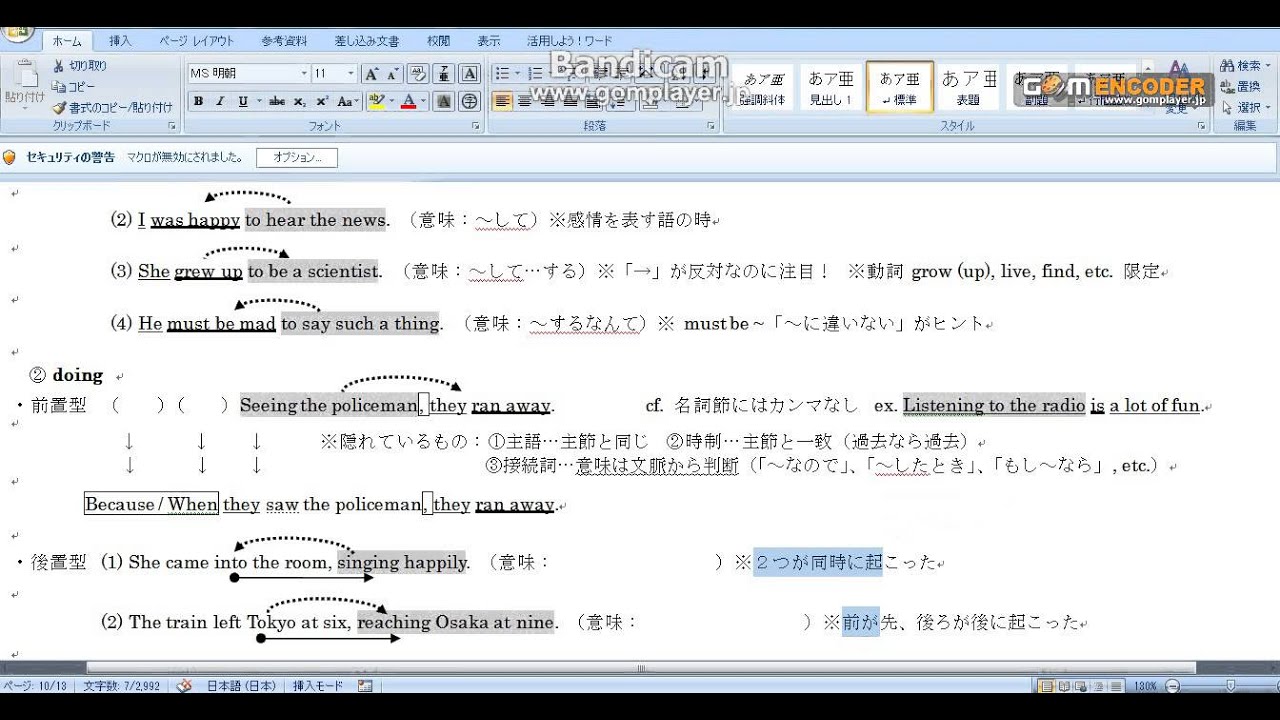Apply strikethrough formatting
This screenshot has width=1280, height=720.
(x=277, y=102)
